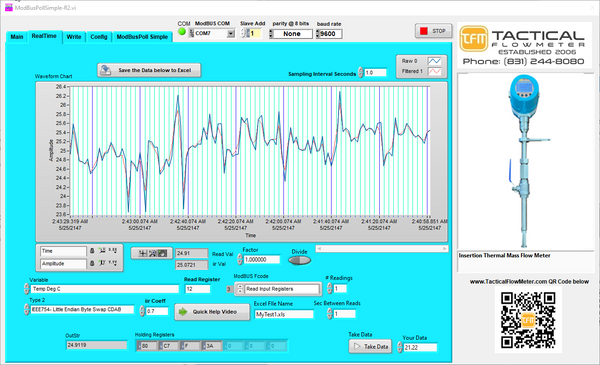Select the graph crosshair cursor tool
Screen dimensions: 600x365
tap(143, 253)
